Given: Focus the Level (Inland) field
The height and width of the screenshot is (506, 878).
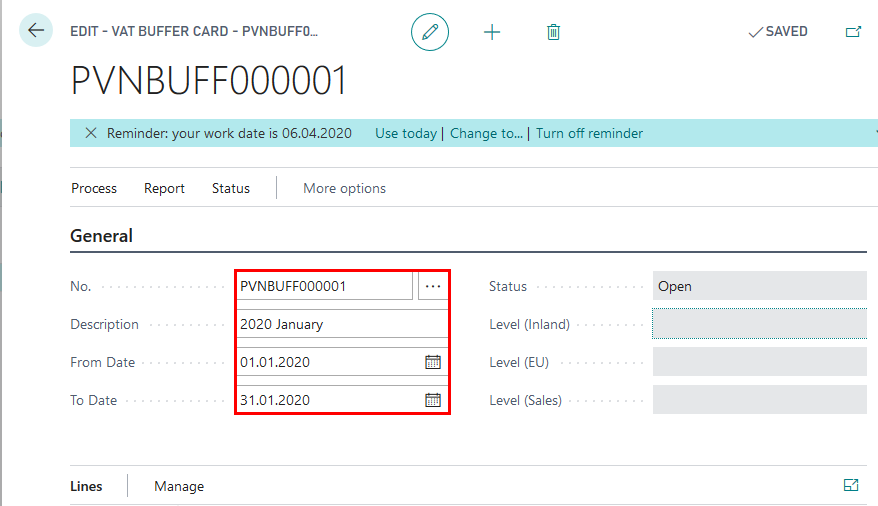Looking at the screenshot, I should pos(759,324).
